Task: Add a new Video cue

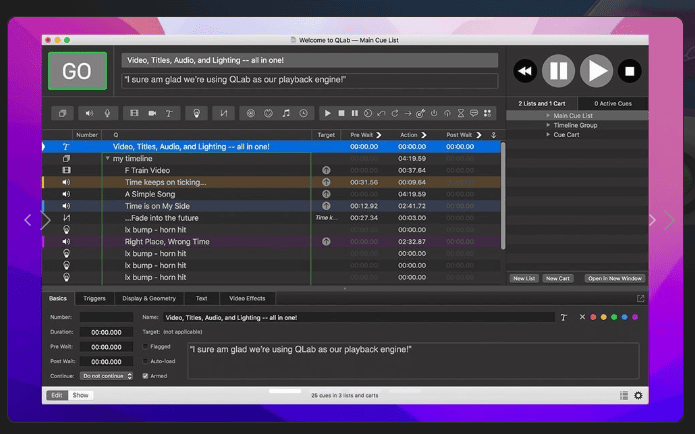Action: click(134, 113)
